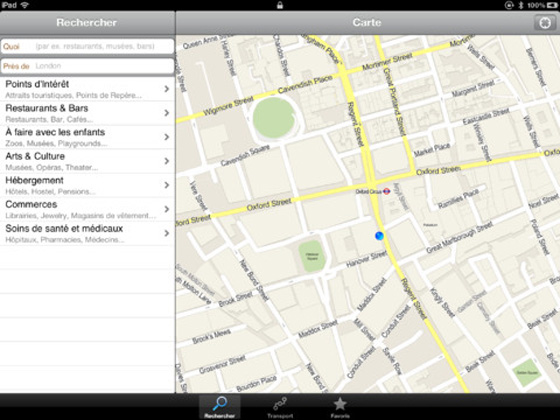Open Restaurants & Bars category
Viewport: 560px width, 420px height.
[x=88, y=113]
